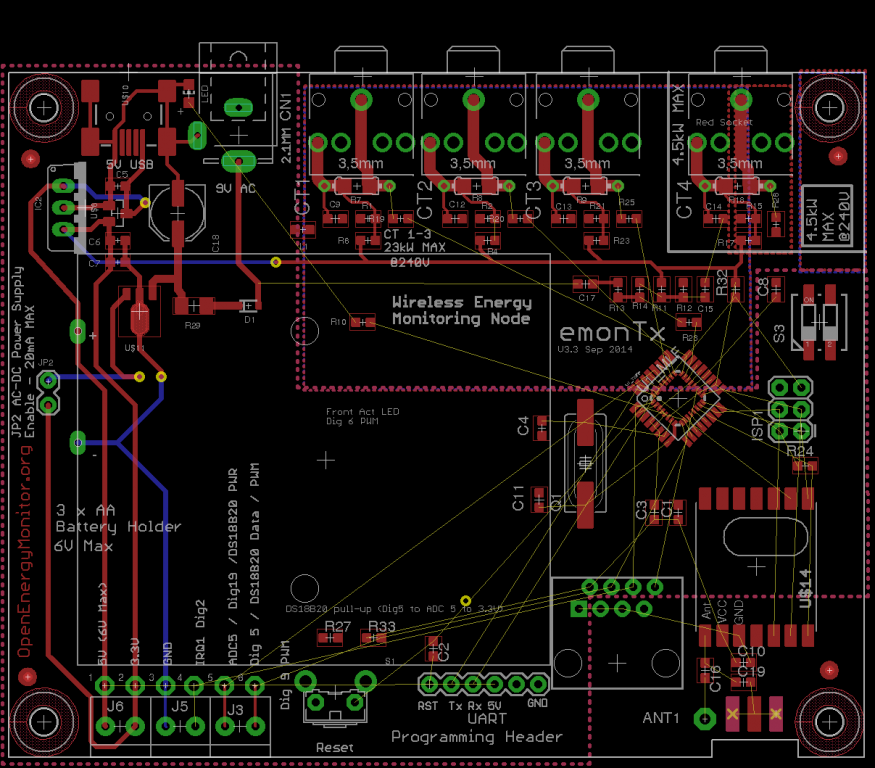
Task: Click the C16 capacitor label
Action: 715,679
